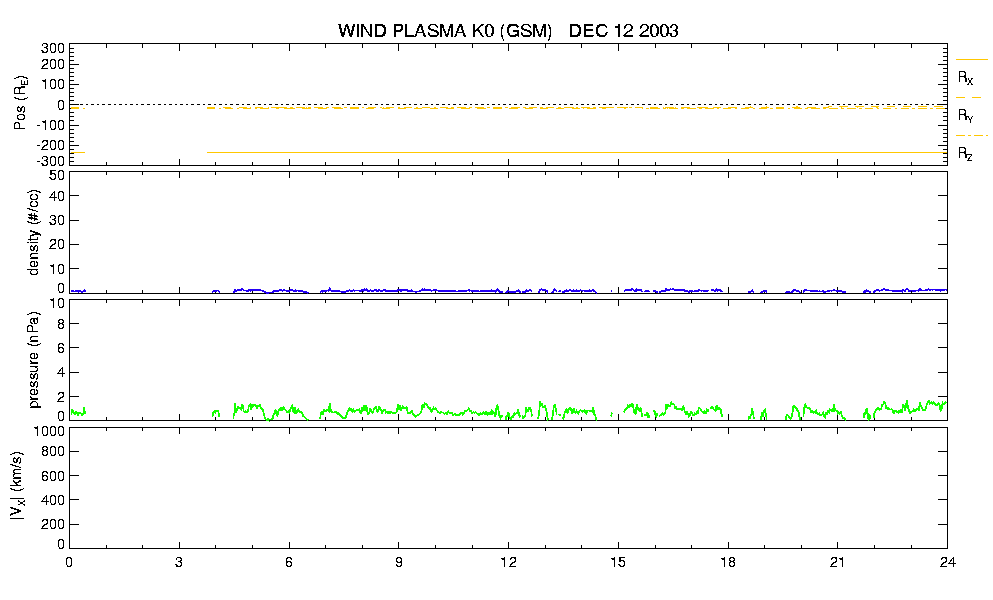The width and height of the screenshot is (993, 600).
Task: Select the density (#/cc) axis label
Action: point(33,233)
